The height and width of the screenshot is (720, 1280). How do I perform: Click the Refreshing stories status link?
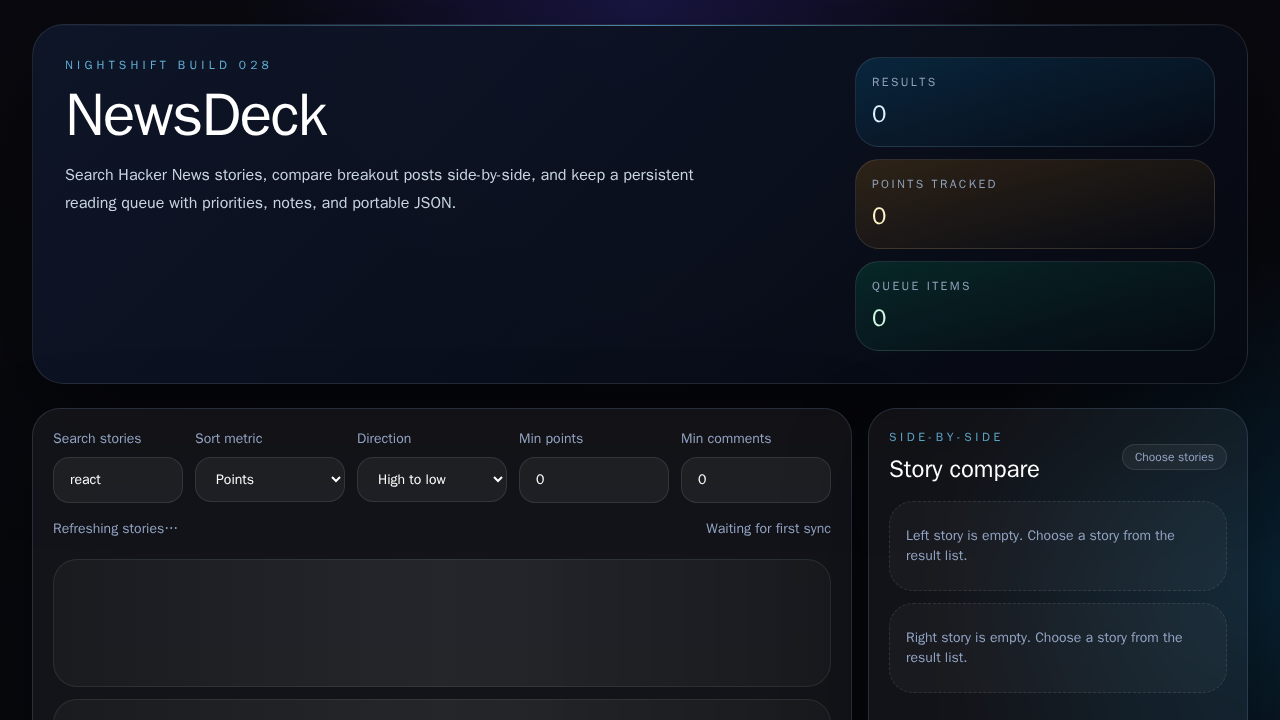click(x=115, y=528)
